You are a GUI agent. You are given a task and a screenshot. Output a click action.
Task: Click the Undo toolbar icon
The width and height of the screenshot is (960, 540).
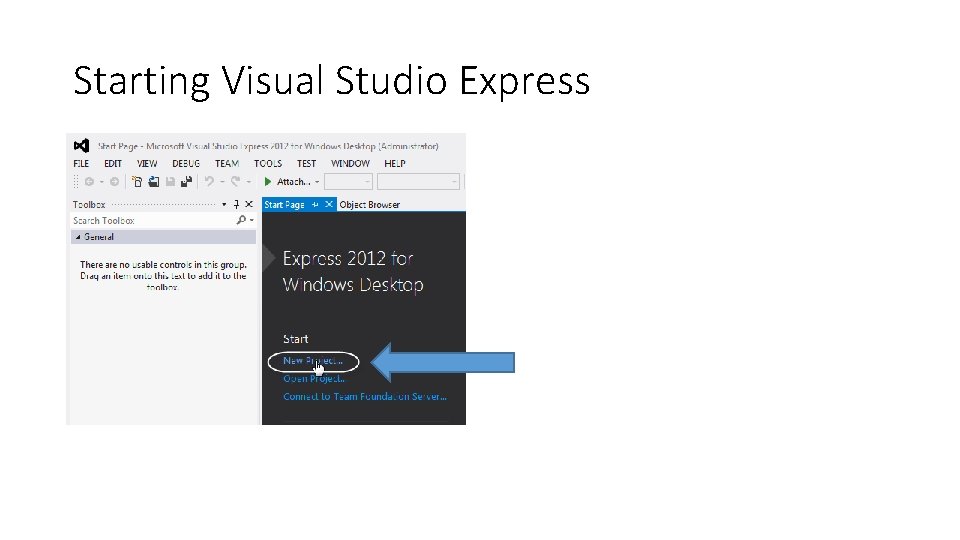pyautogui.click(x=209, y=182)
